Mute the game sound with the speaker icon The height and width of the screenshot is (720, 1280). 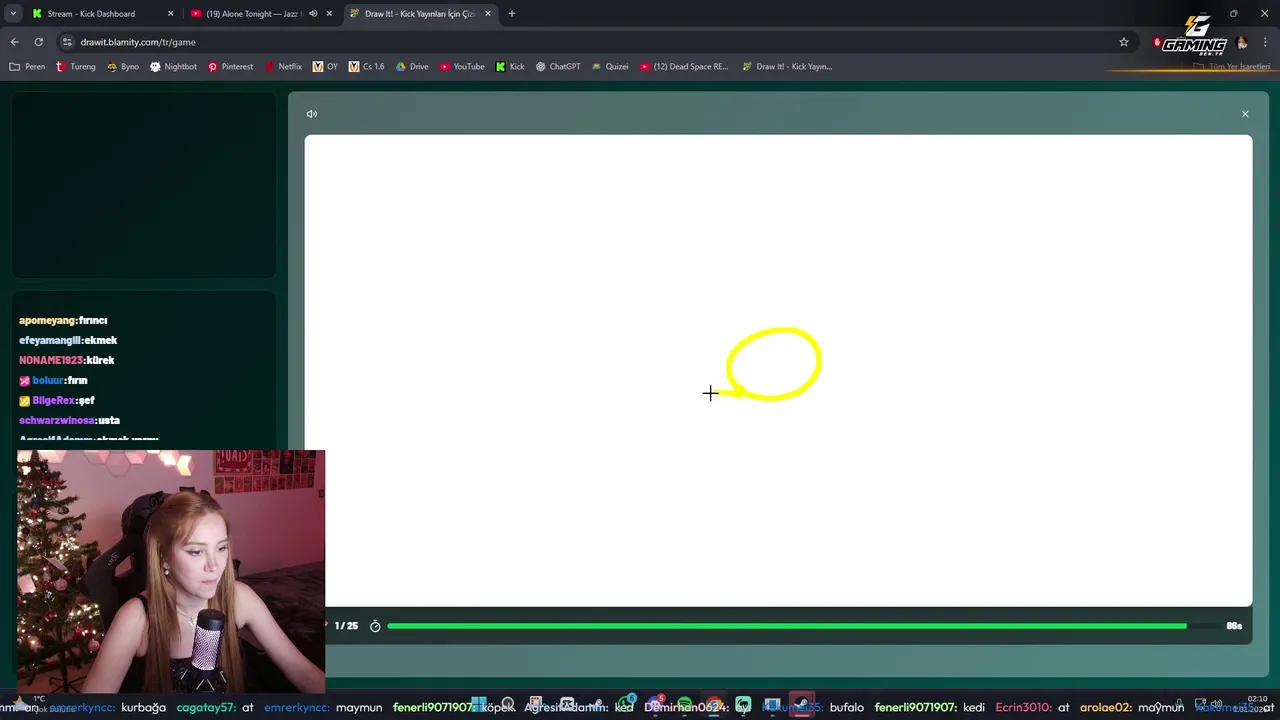coord(312,114)
